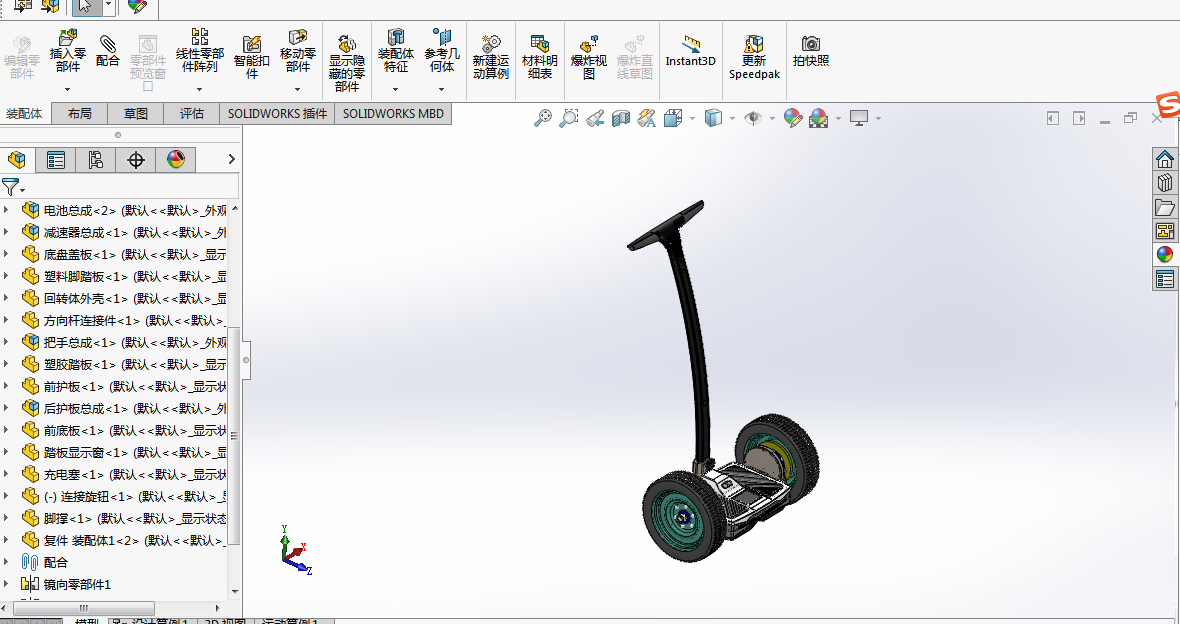Open View Orientation cube icon

pos(674,118)
